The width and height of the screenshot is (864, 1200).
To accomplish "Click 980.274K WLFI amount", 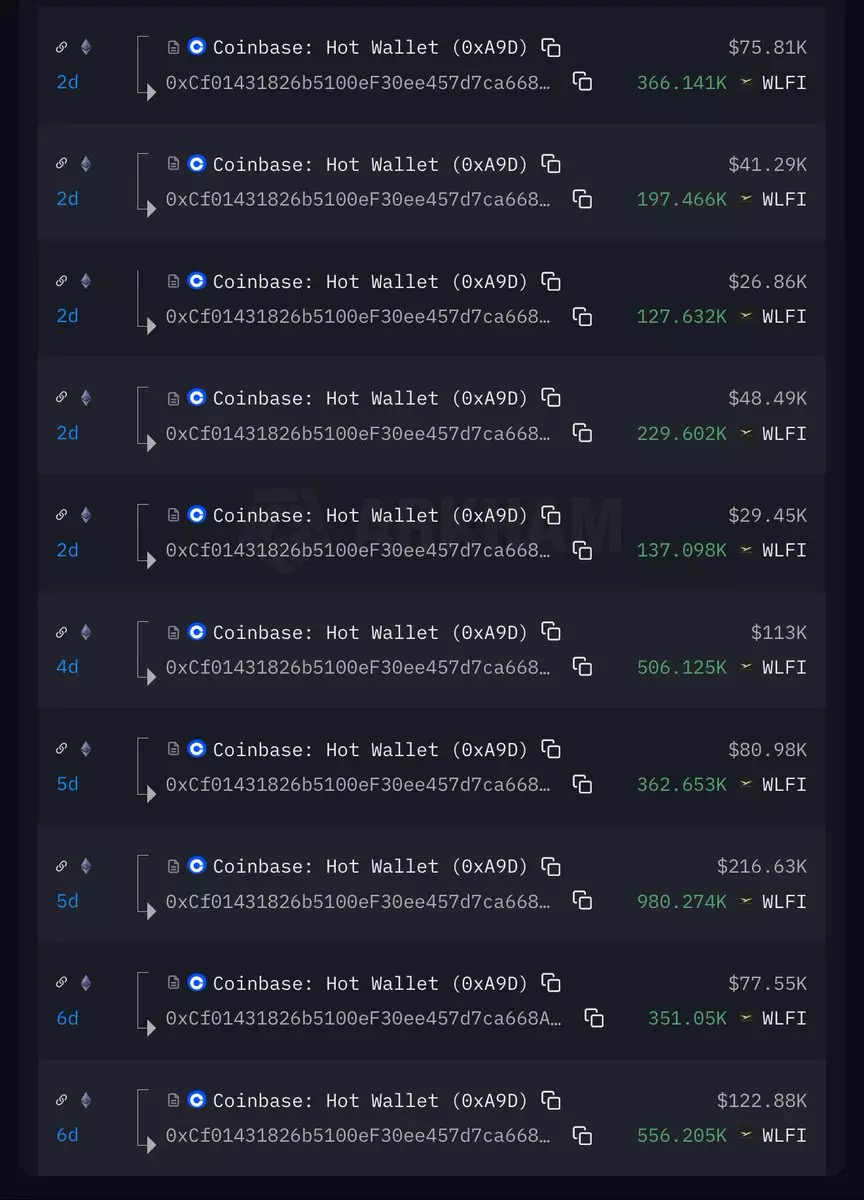I will tap(682, 901).
